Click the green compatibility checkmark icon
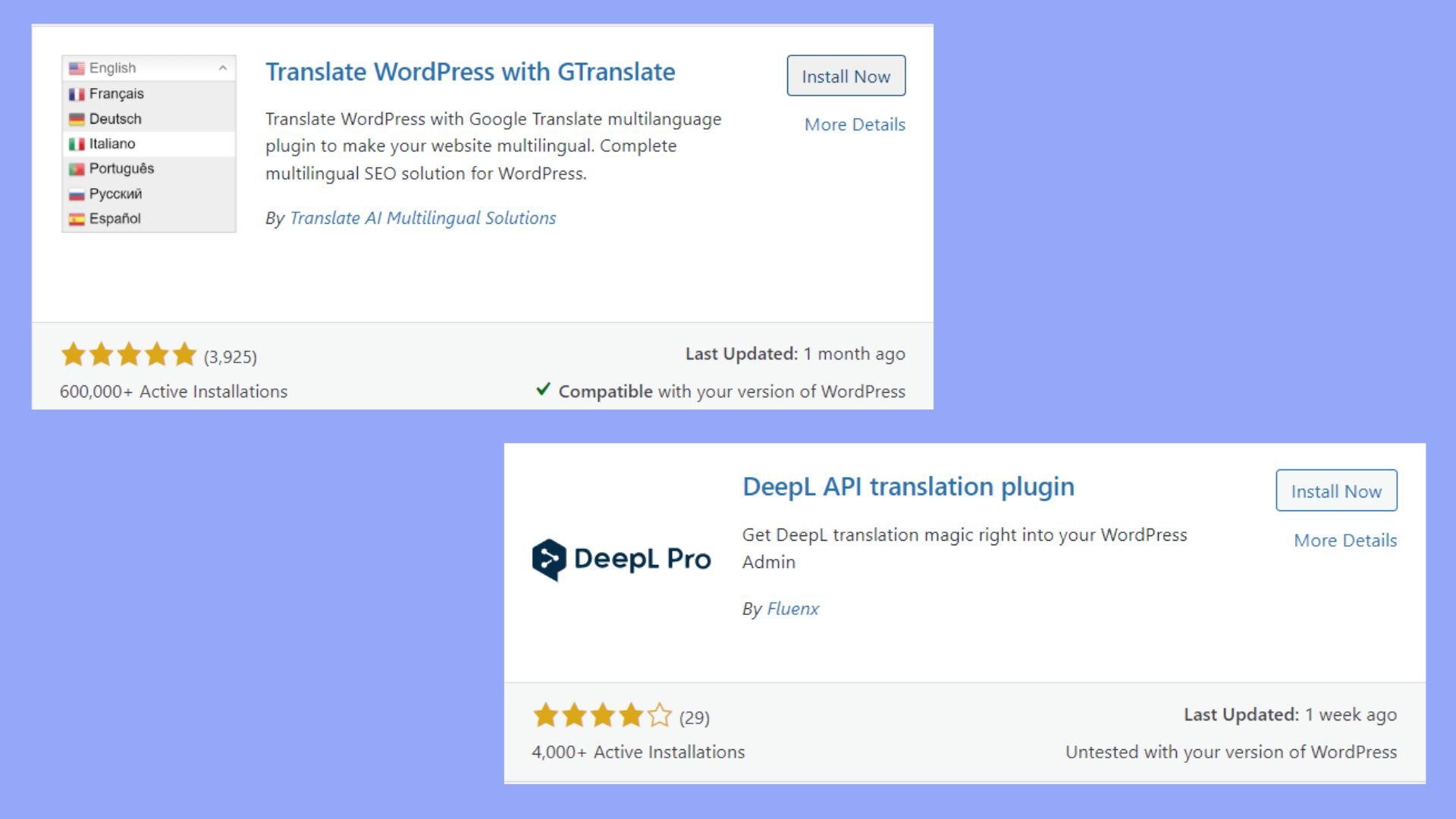Viewport: 1456px width, 819px height. coord(543,390)
